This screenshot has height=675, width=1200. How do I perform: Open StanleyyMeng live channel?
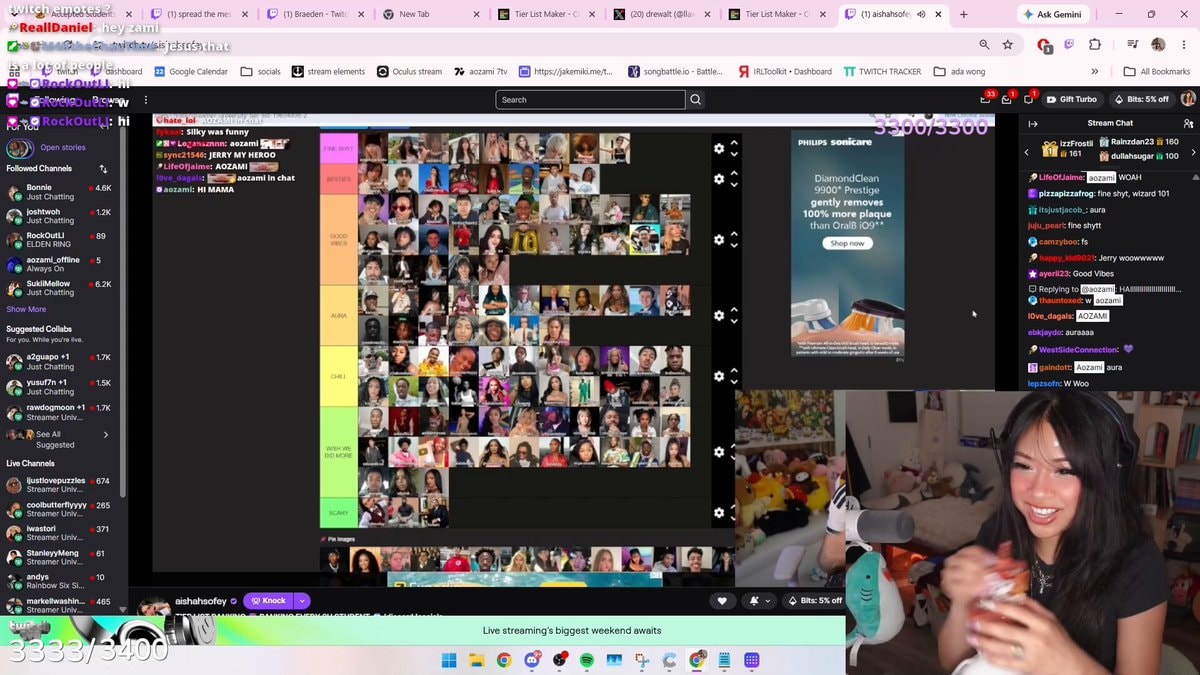(x=60, y=558)
